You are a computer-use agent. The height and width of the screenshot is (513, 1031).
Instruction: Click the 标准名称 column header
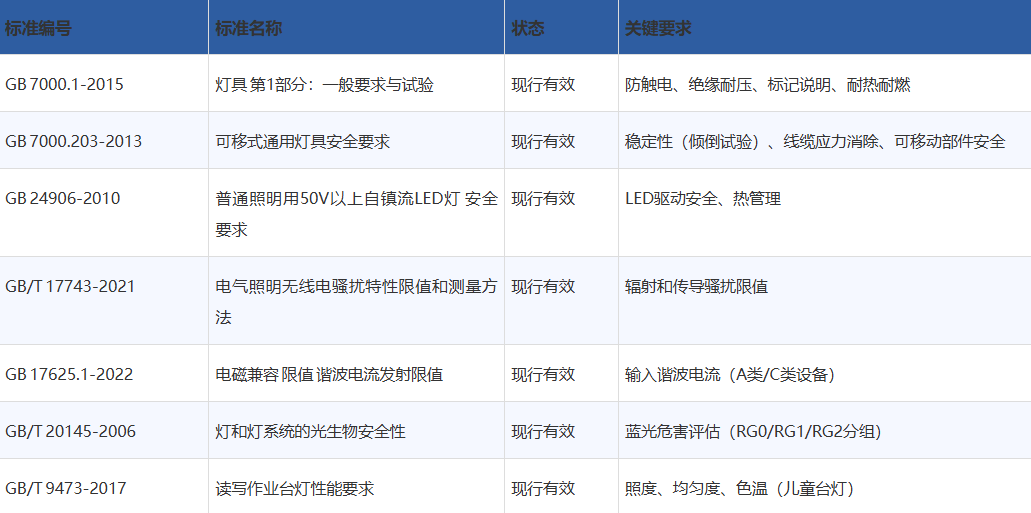pos(356,28)
